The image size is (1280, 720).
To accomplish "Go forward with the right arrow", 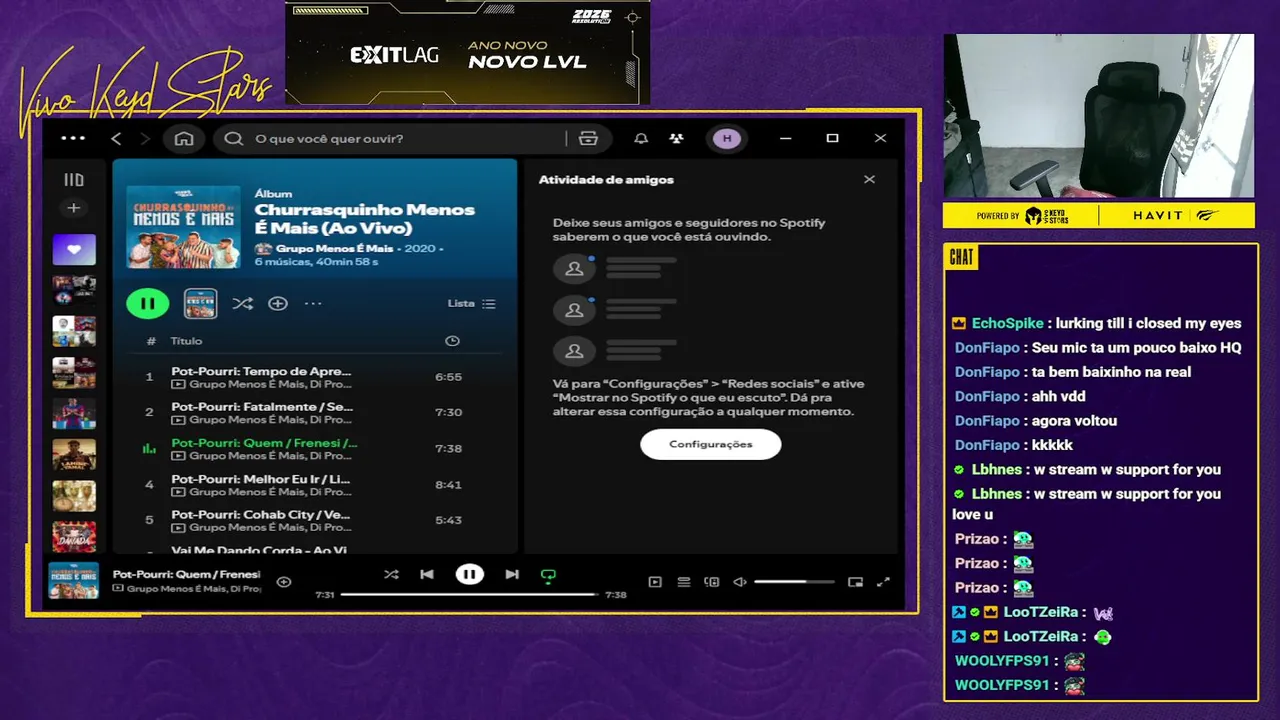I will click(x=145, y=139).
